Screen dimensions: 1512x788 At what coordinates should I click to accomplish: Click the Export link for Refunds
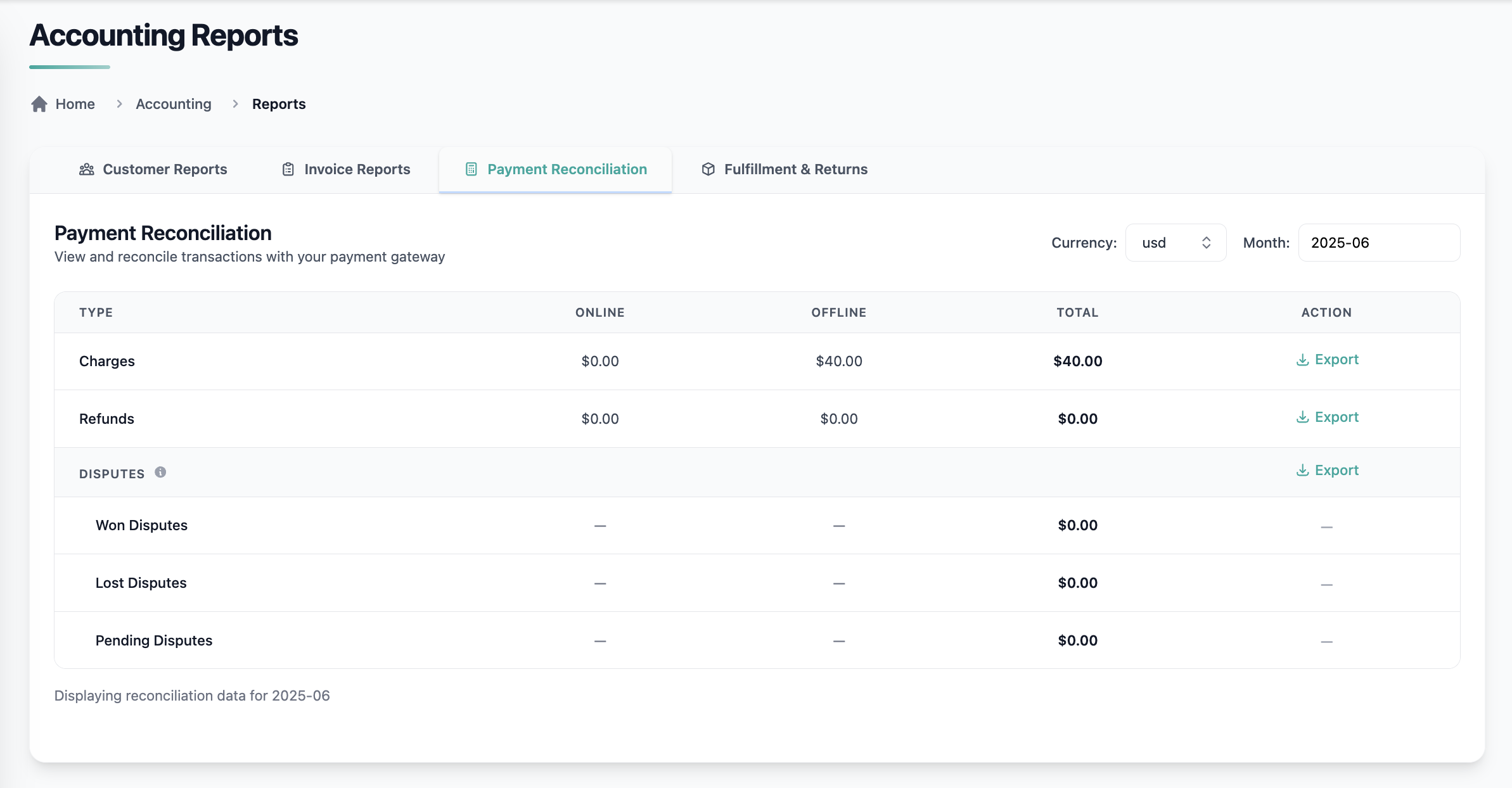coord(1336,417)
